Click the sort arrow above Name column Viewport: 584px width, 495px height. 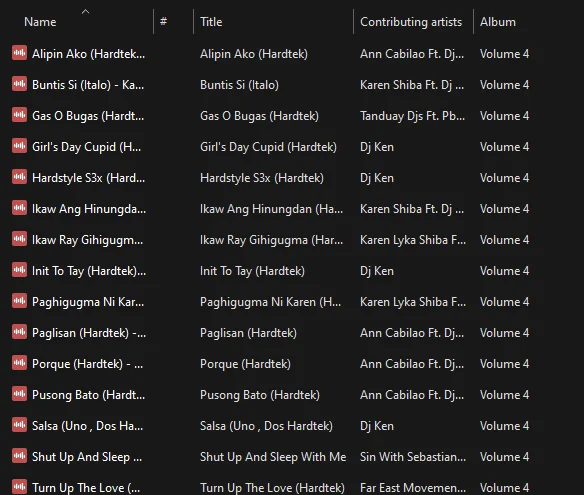85,12
